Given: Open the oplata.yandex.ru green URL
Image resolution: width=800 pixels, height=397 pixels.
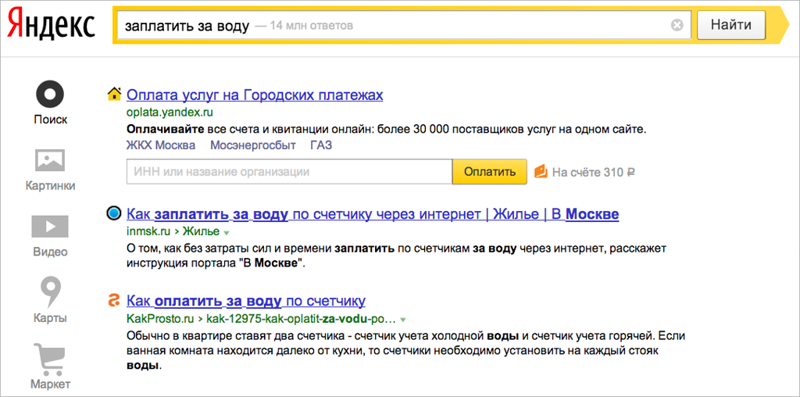Looking at the screenshot, I should [x=169, y=112].
